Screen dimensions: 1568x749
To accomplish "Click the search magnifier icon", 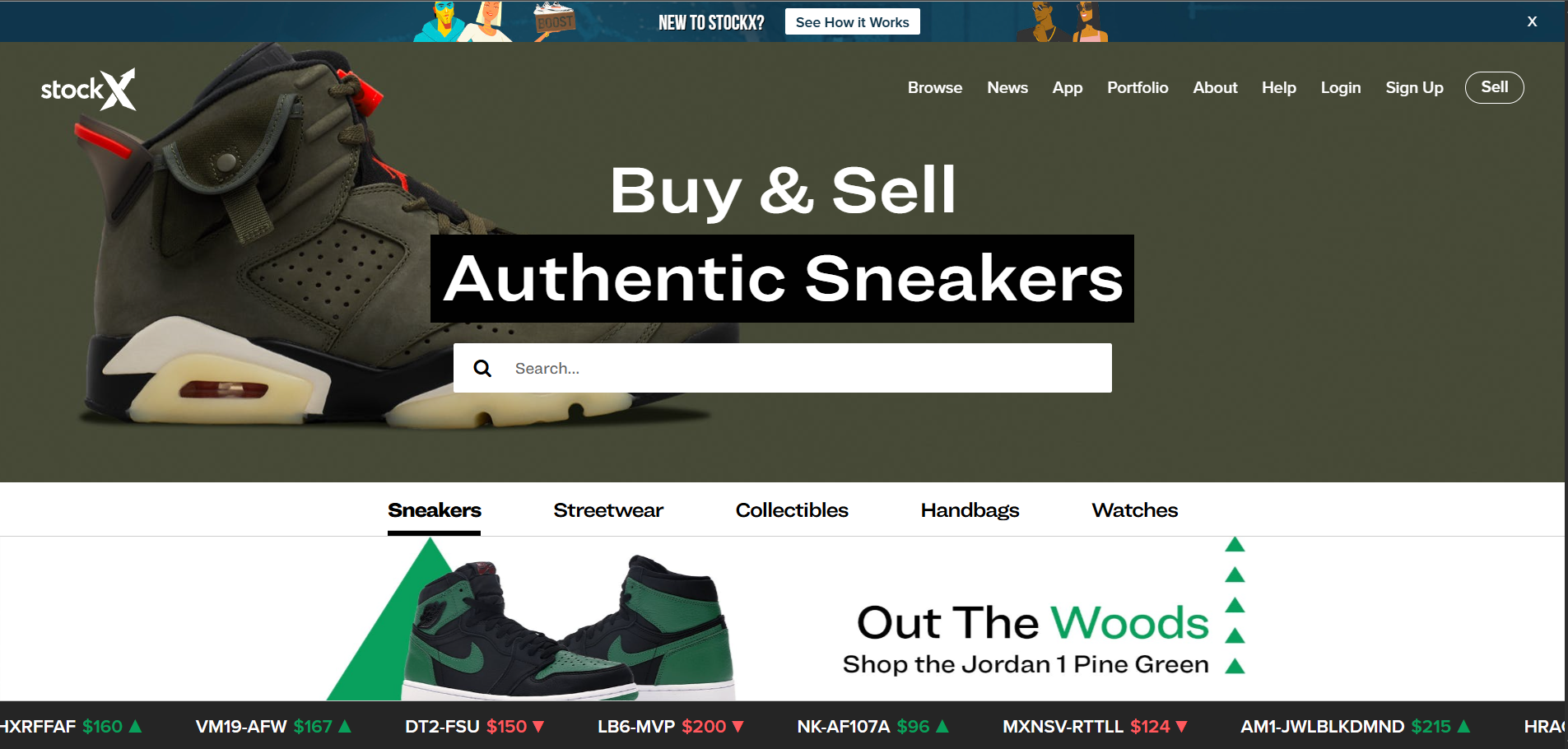I will click(482, 368).
